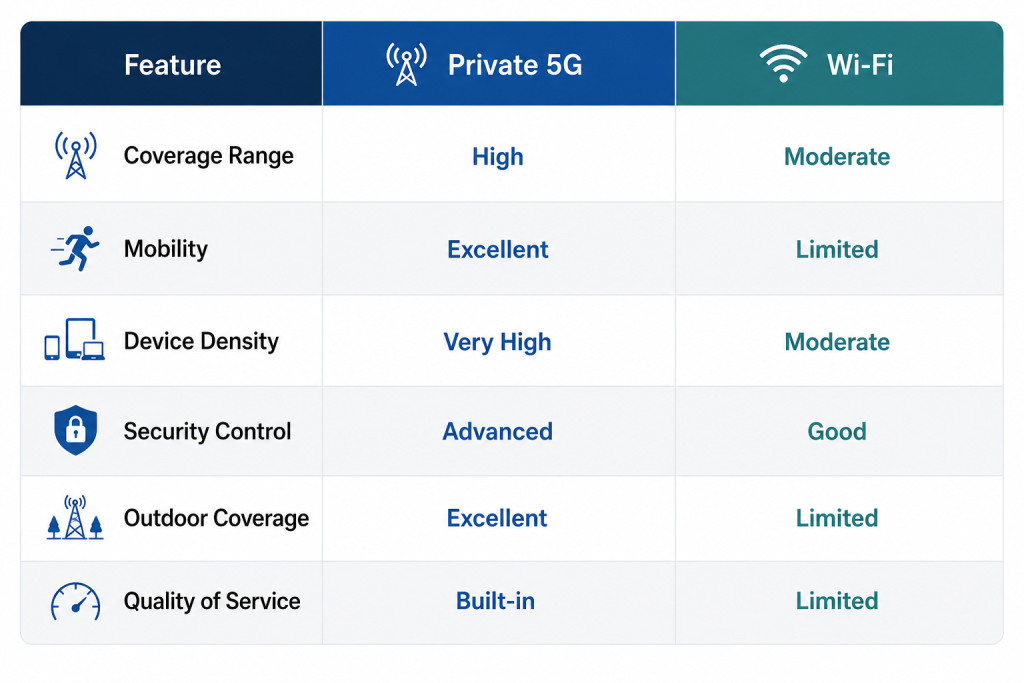Click the Excellent value in Outdoor Coverage row
Viewport: 1024px width, 683px height.
coord(497,518)
